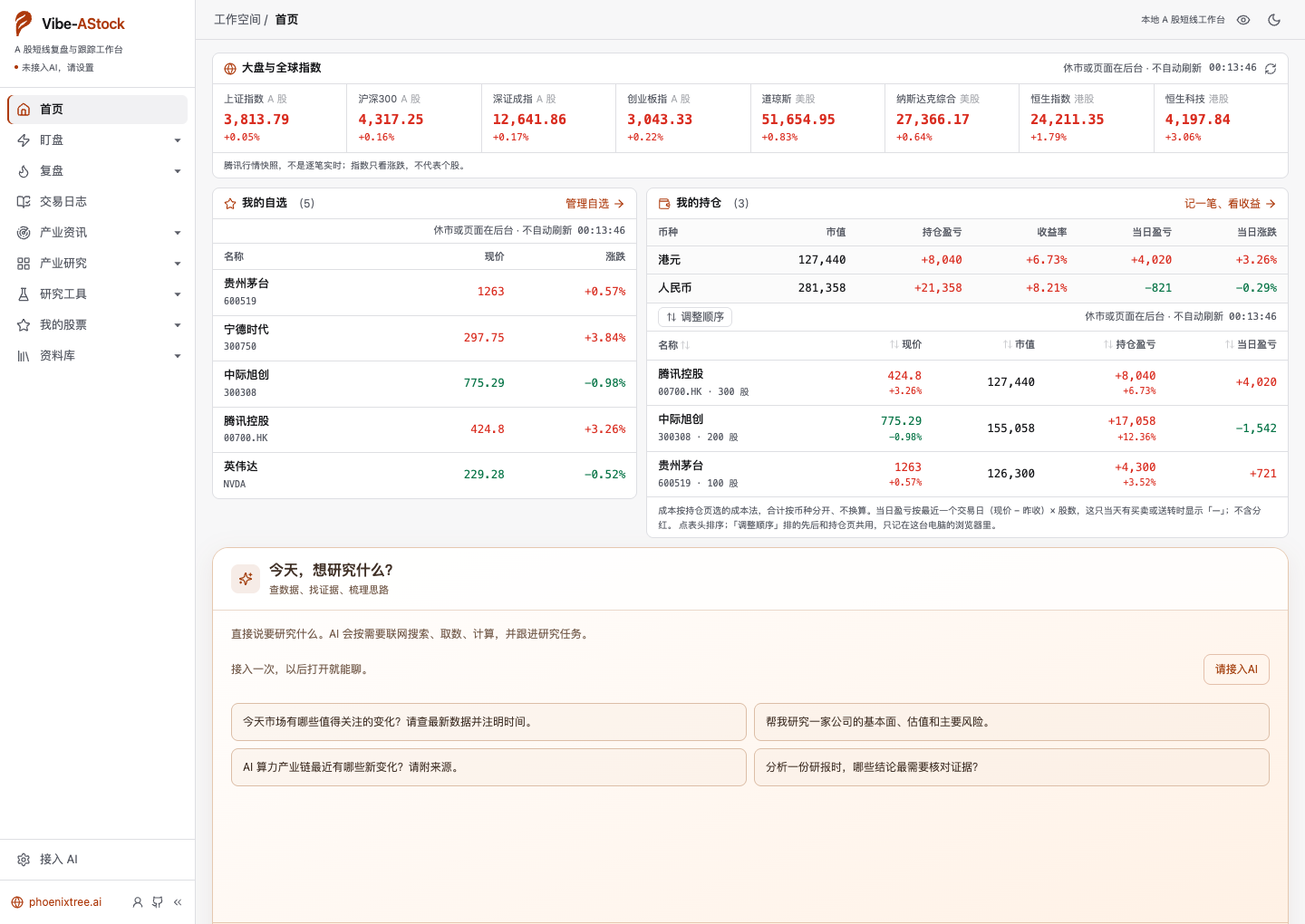1305x924 pixels.
Task: Click 记一笔、看收益 link
Action: tap(1230, 204)
